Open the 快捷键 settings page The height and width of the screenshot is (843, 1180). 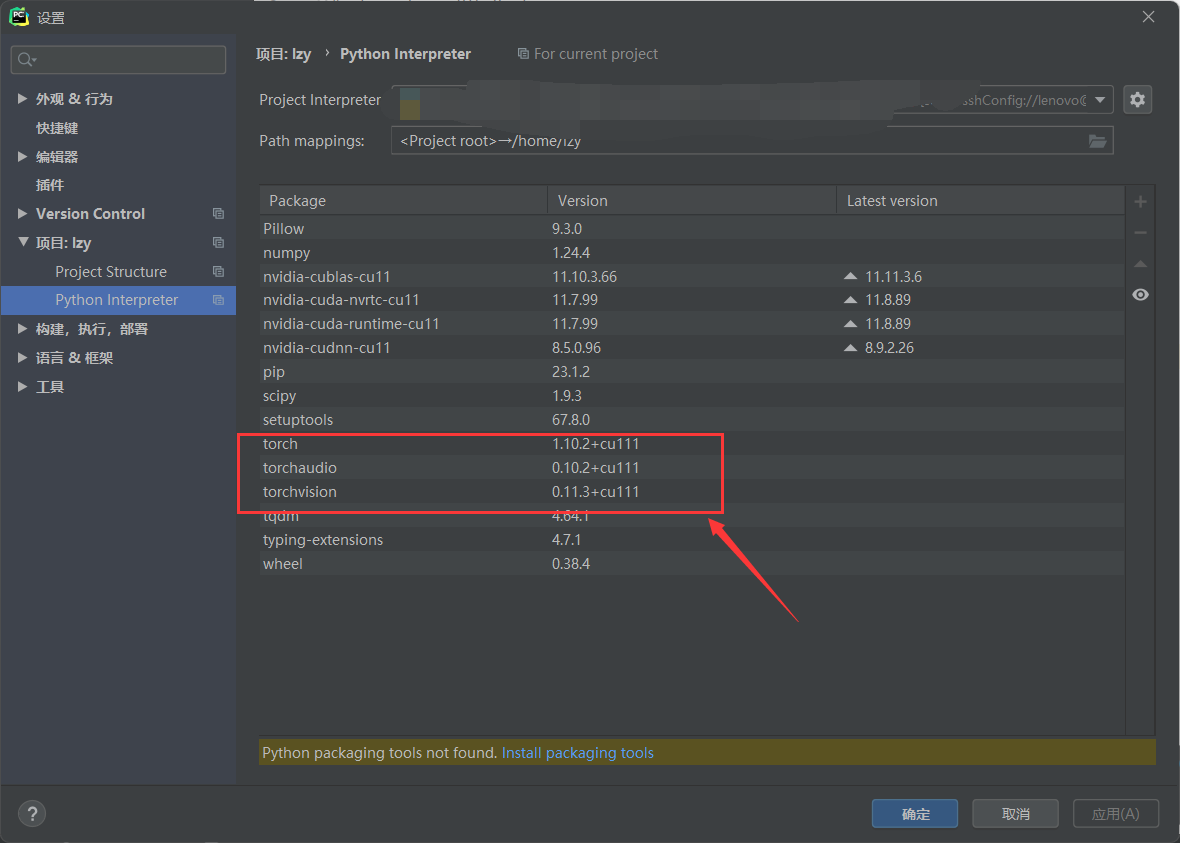point(57,128)
